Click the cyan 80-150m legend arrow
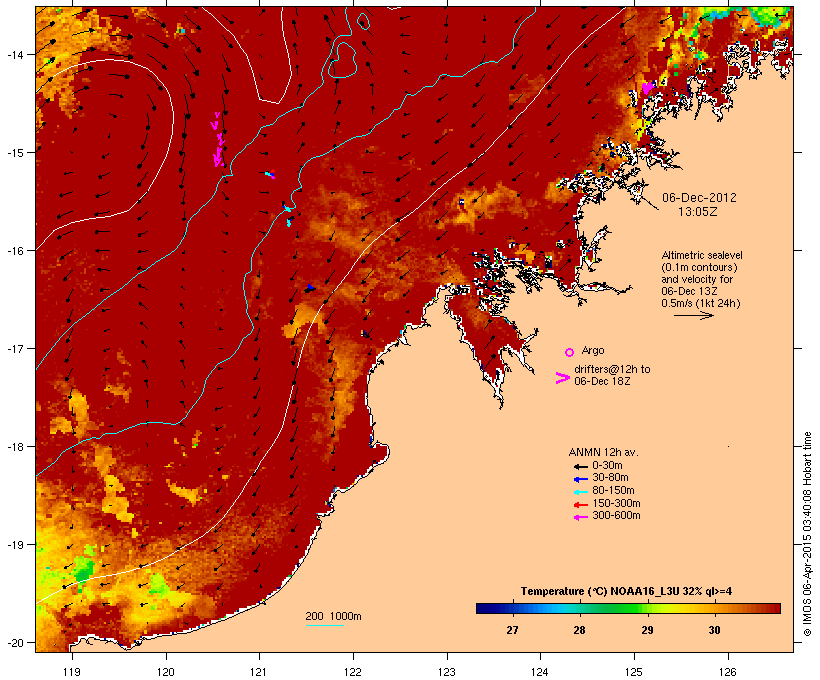The width and height of the screenshot is (820, 680). (581, 492)
